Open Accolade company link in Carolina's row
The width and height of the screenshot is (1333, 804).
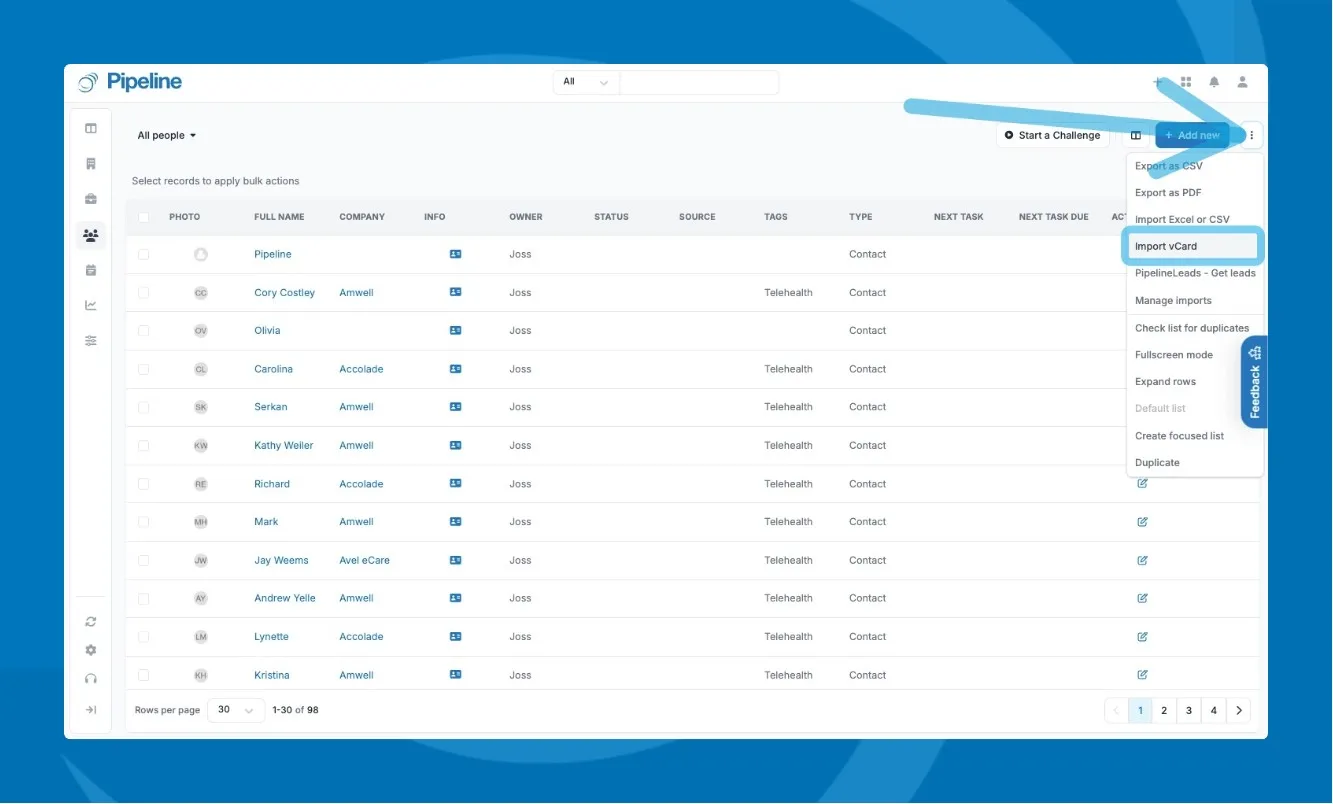(361, 369)
